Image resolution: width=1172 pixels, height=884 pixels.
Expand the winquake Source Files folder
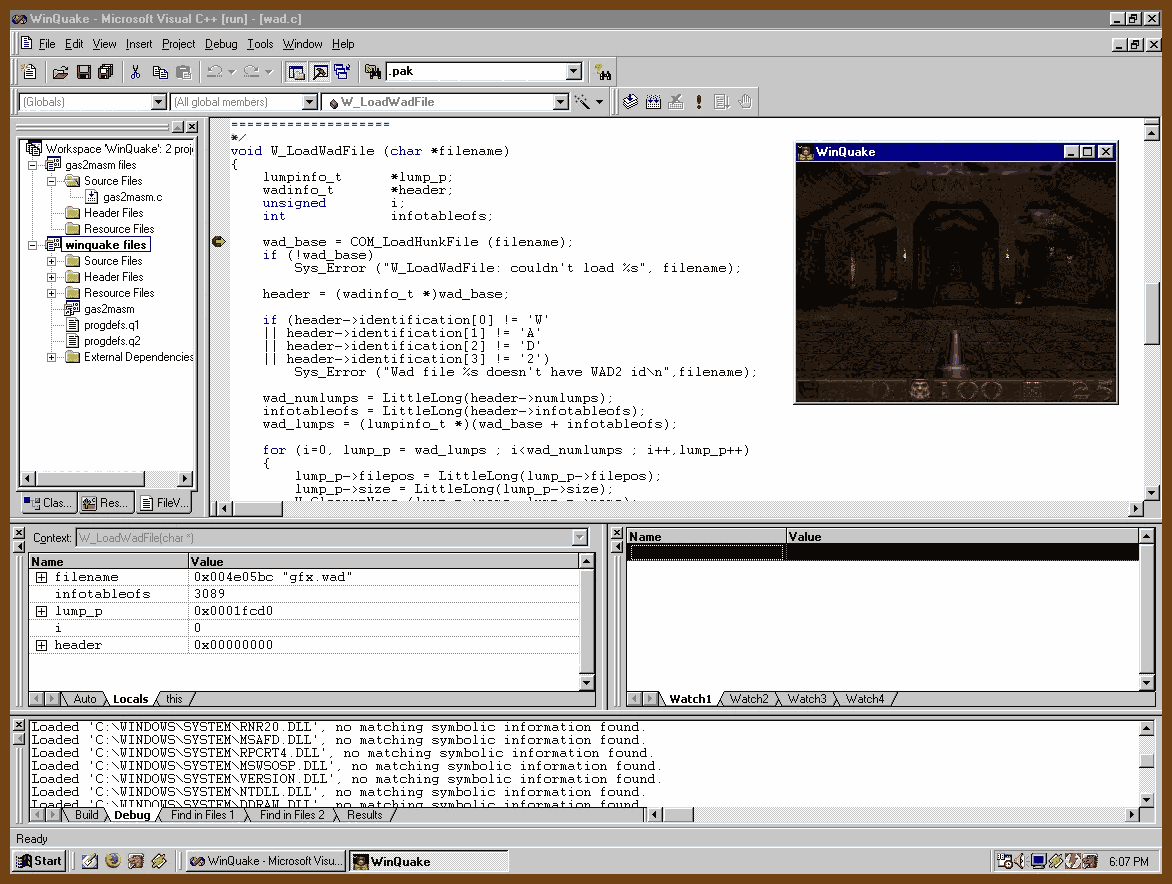coord(52,261)
